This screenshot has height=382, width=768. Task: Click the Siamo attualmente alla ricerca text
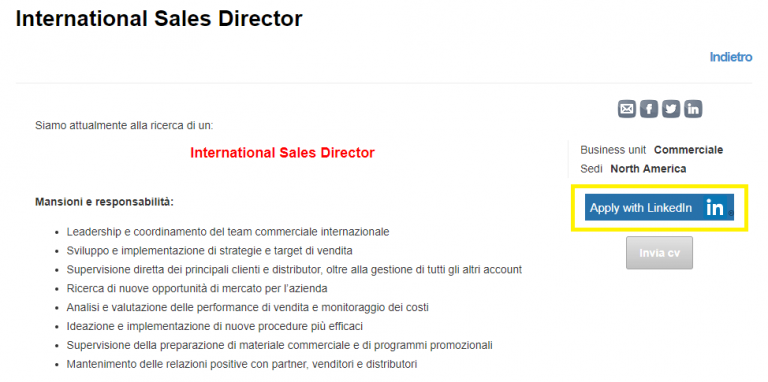click(124, 125)
